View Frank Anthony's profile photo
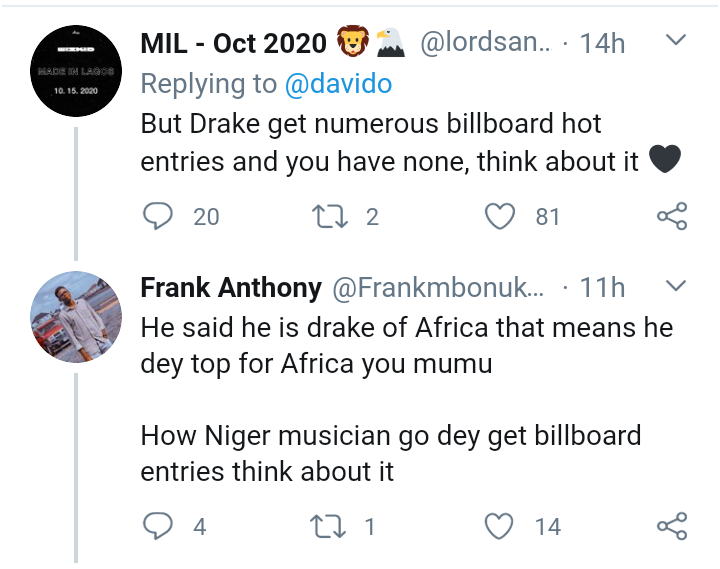 (x=76, y=317)
